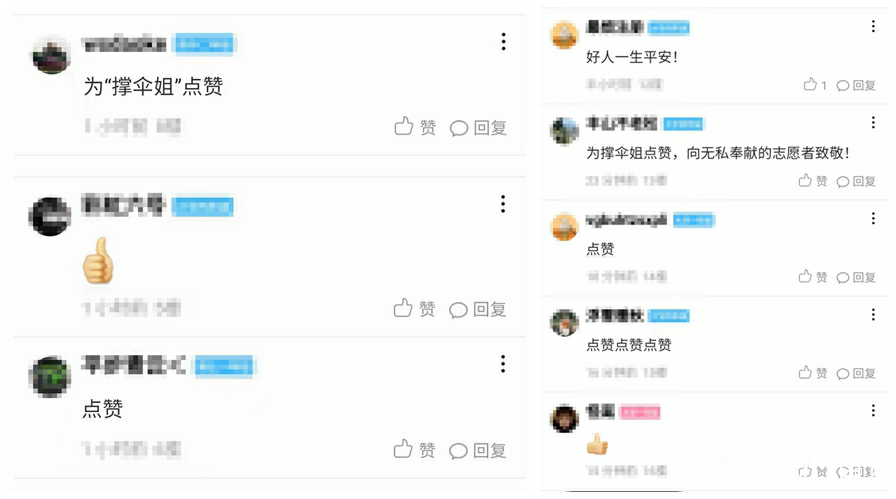Like the left-side 点赞 comment
Screen dimensions: 896x499
414,450
